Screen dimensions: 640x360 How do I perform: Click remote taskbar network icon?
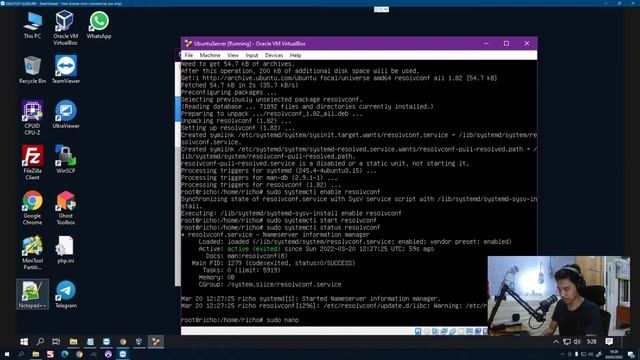point(567,341)
